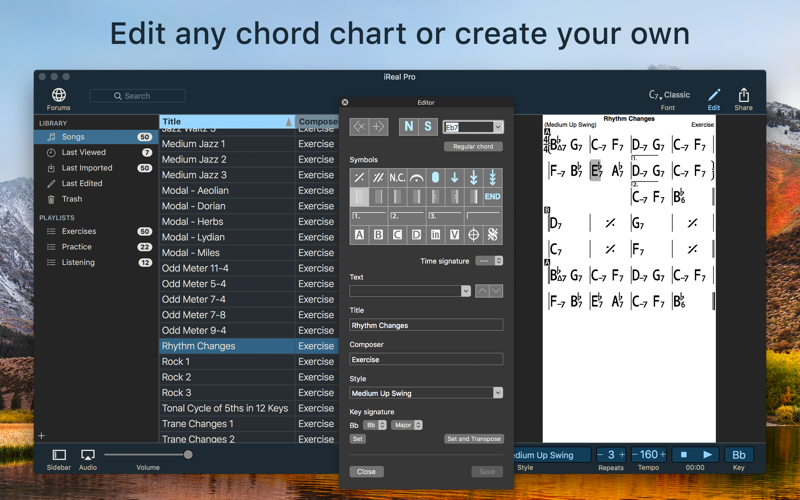Insert rehearsal mark A symbol
This screenshot has height=500, width=800.
(359, 235)
